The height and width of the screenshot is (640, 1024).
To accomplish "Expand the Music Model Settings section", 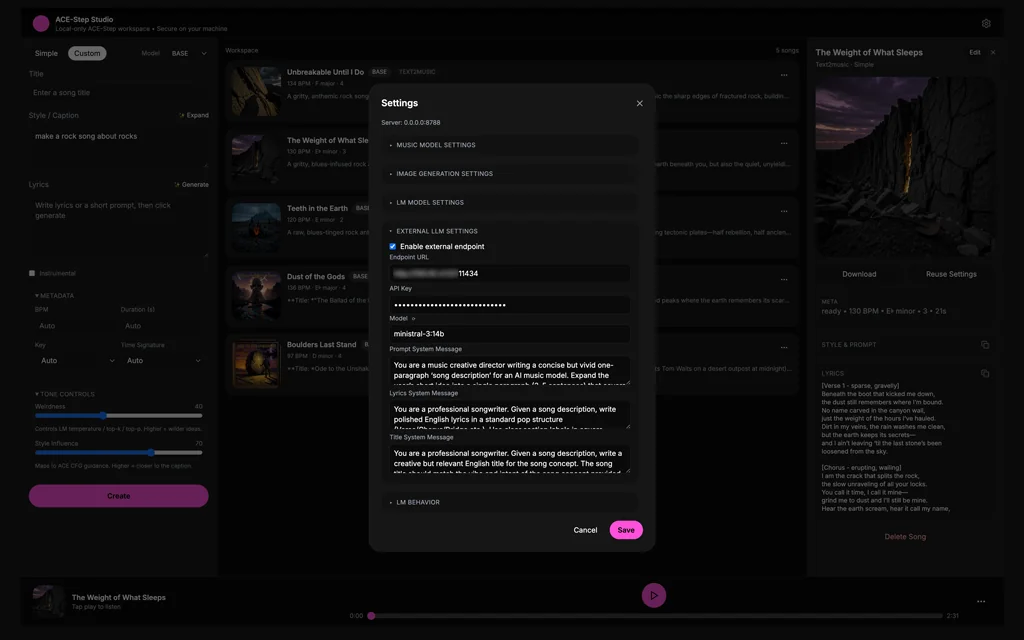I will point(435,145).
